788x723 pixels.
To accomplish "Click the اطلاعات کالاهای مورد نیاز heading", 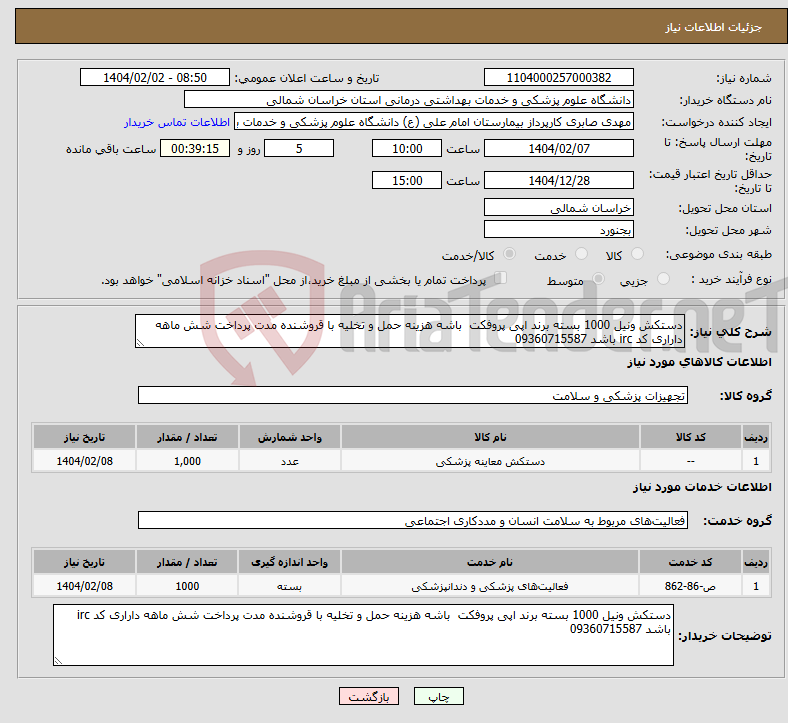I will tap(699, 362).
